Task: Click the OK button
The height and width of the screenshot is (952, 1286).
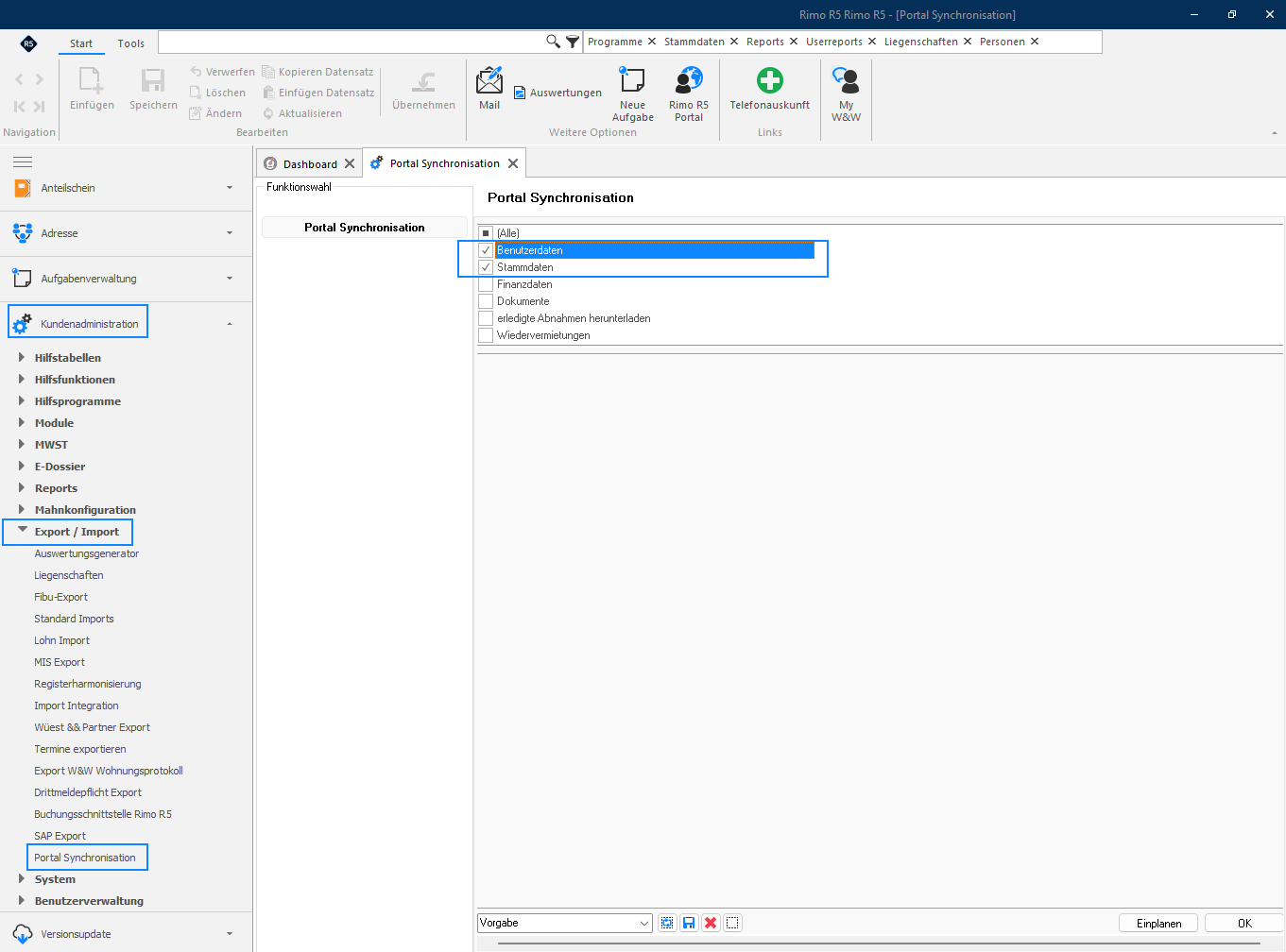Action: (1244, 923)
